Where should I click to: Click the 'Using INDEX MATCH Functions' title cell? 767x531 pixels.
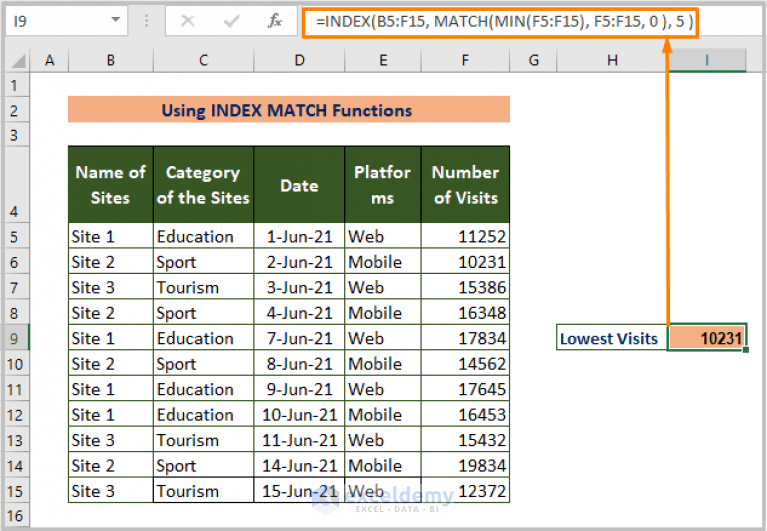point(289,110)
